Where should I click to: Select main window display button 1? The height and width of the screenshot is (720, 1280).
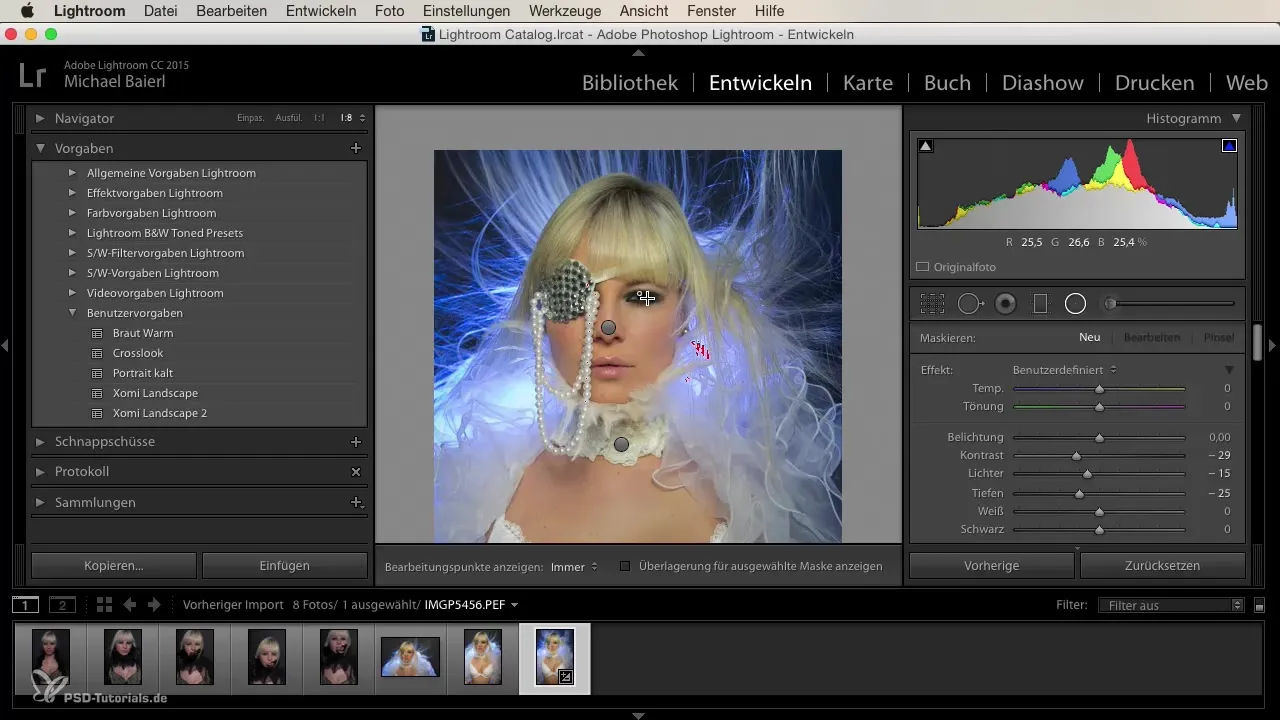[x=26, y=605]
